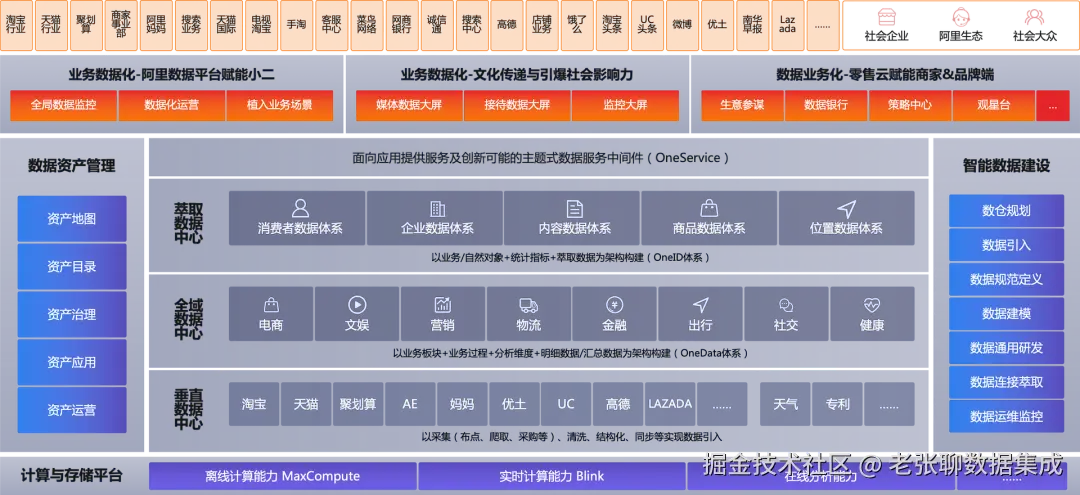Open the 生意参谋 block
Screen dimensions: 1080x495
(742, 105)
